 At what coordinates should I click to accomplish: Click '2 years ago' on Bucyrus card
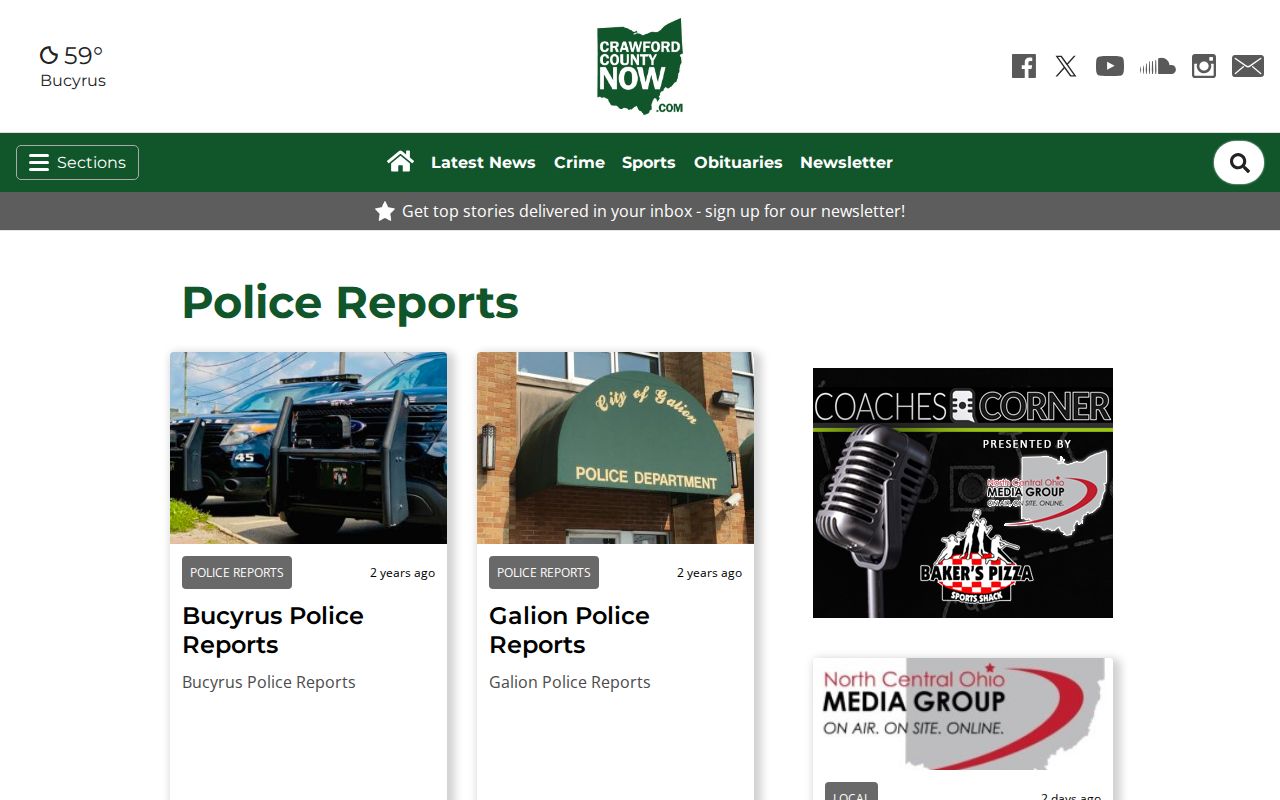[x=402, y=573]
